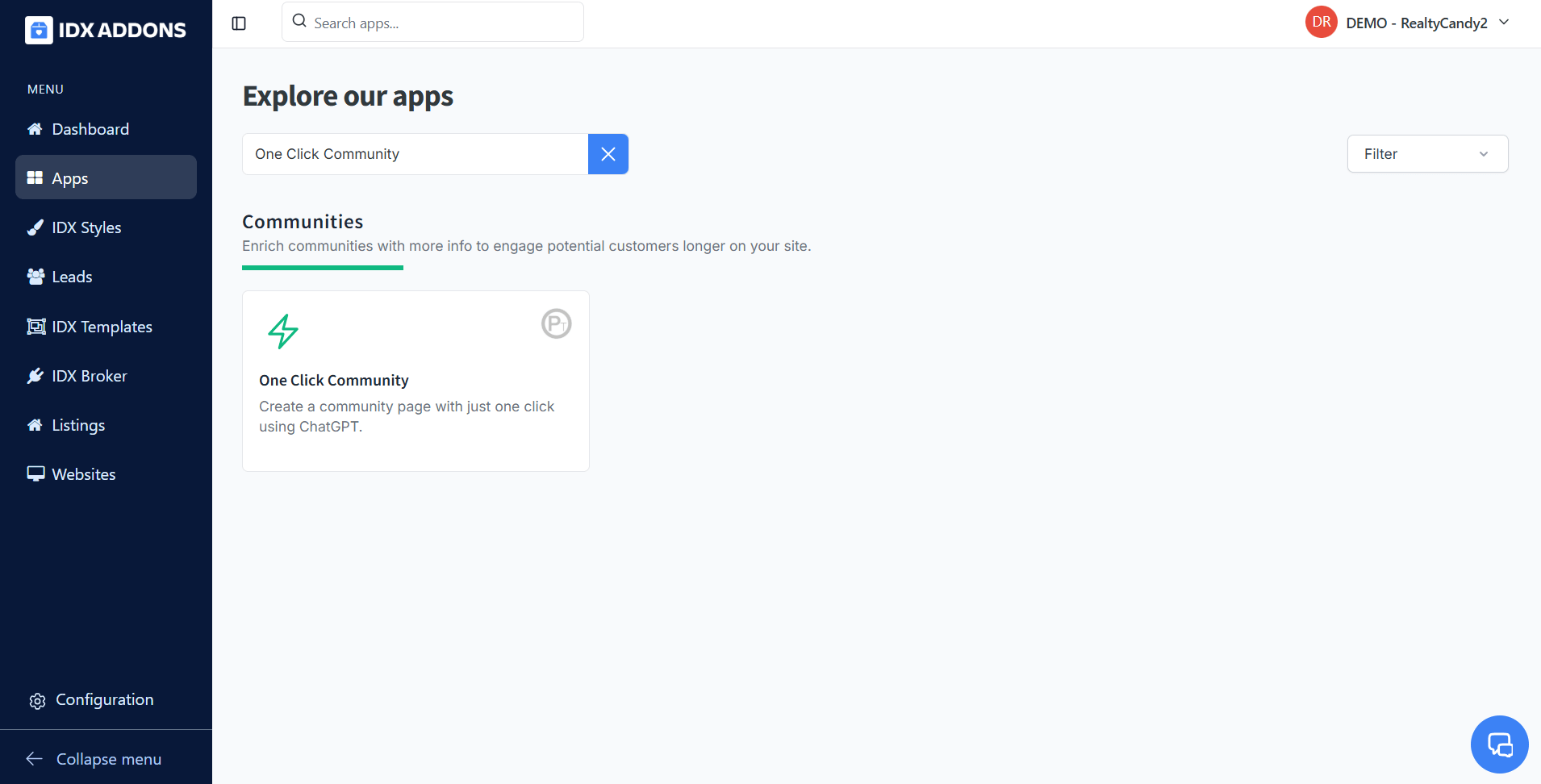Open IDX Broker plug icon
The image size is (1541, 784).
[x=35, y=376]
